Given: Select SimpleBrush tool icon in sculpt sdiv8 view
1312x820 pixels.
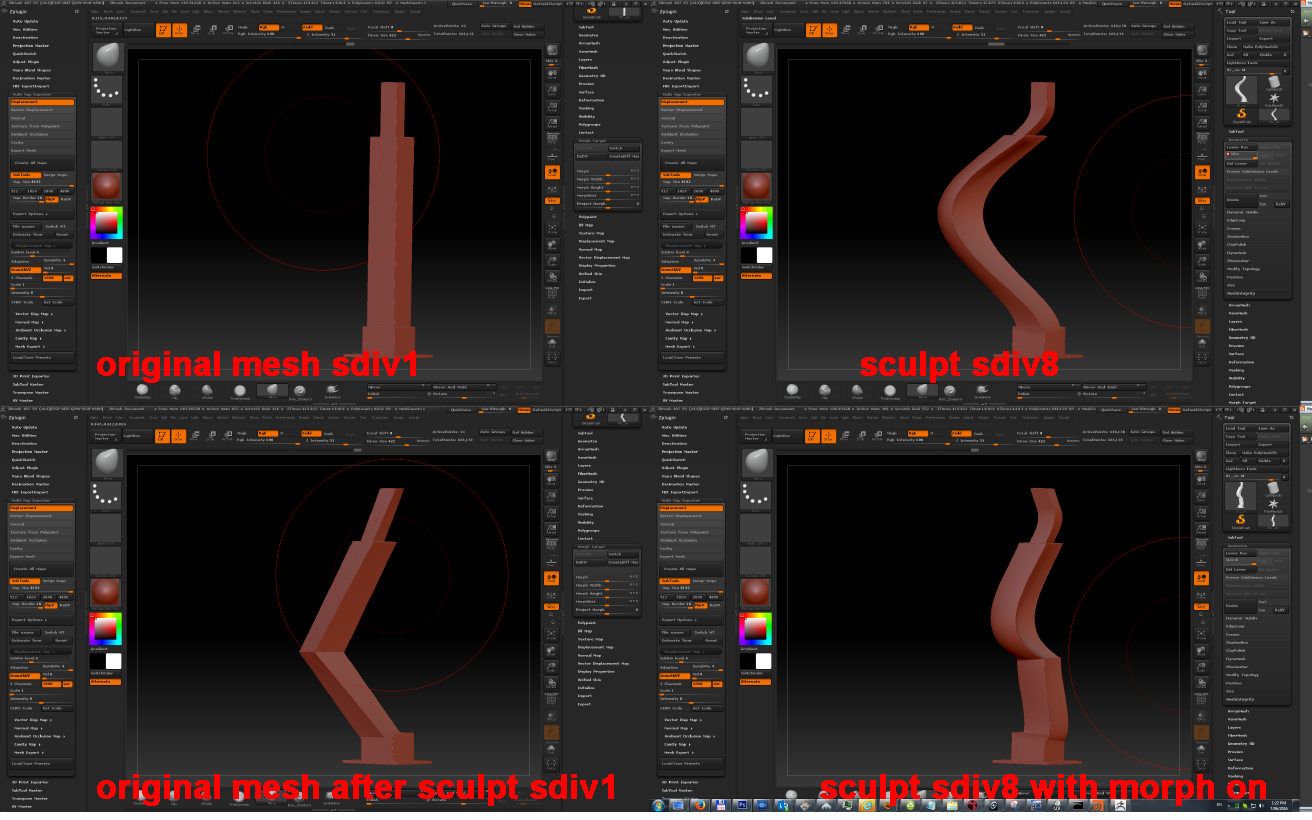Looking at the screenshot, I should pos(1242,113).
